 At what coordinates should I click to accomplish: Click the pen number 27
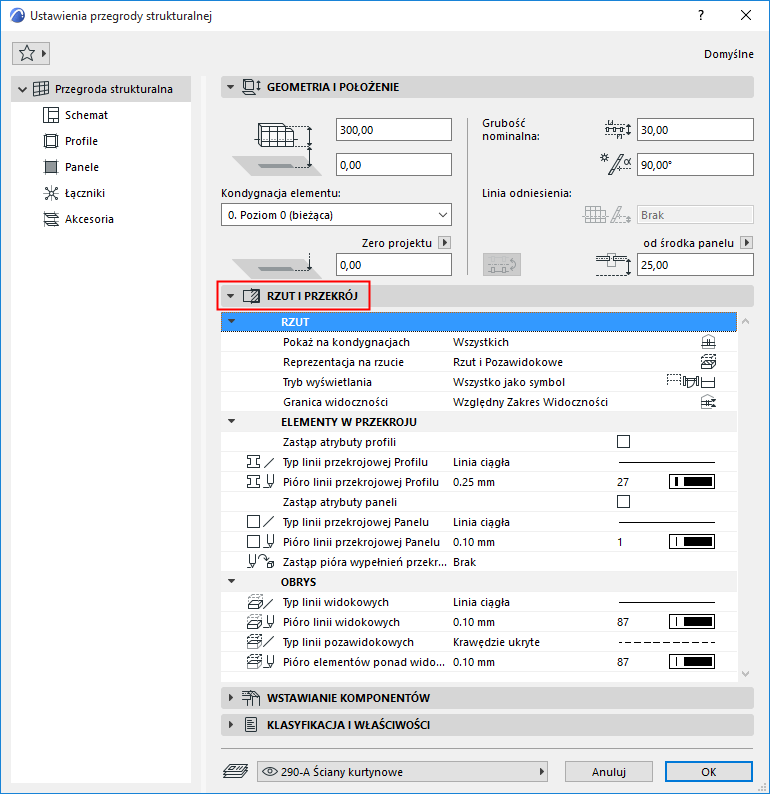click(623, 482)
